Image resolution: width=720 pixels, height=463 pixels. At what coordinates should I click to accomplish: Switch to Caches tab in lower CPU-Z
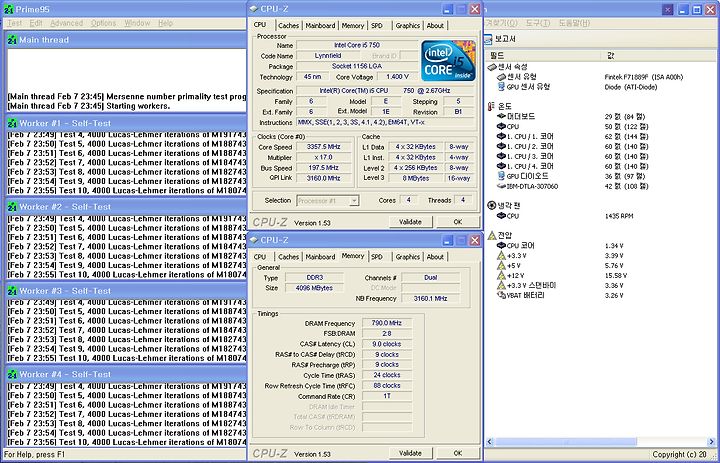[289, 257]
